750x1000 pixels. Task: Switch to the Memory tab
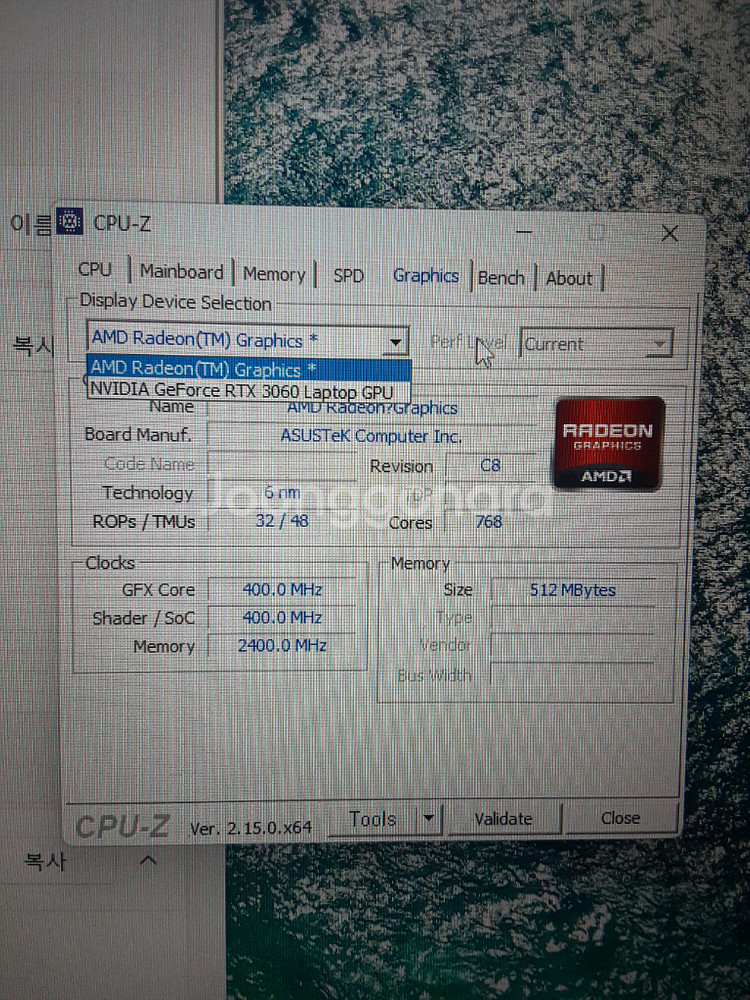click(x=274, y=274)
